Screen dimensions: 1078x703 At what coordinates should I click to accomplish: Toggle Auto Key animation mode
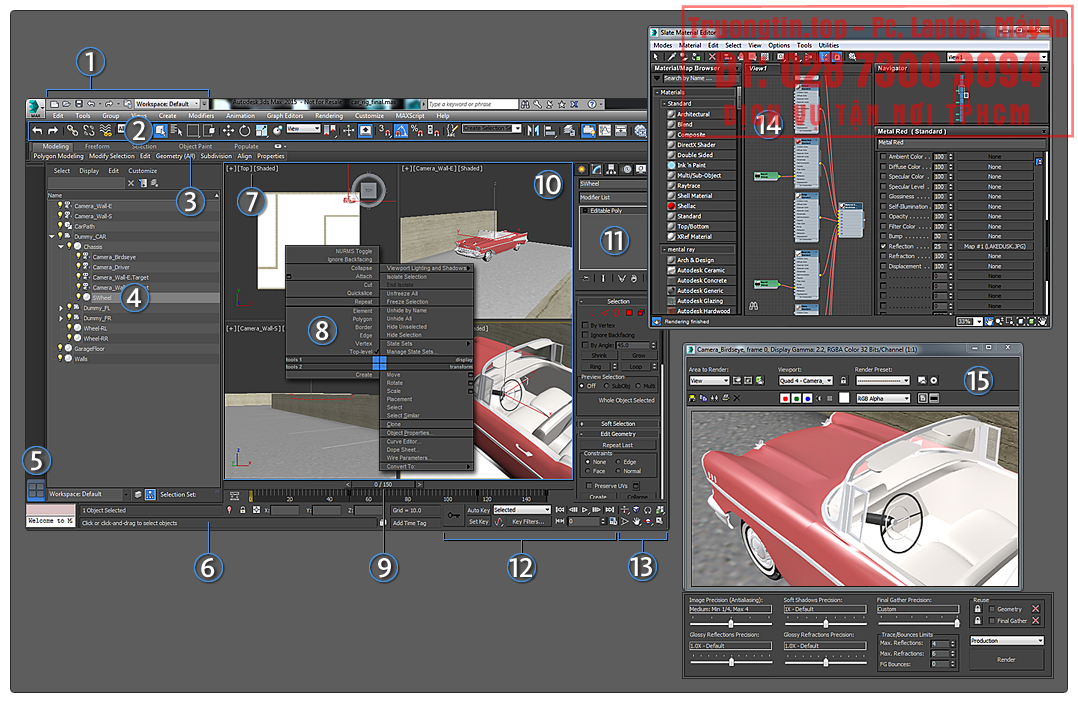click(479, 509)
